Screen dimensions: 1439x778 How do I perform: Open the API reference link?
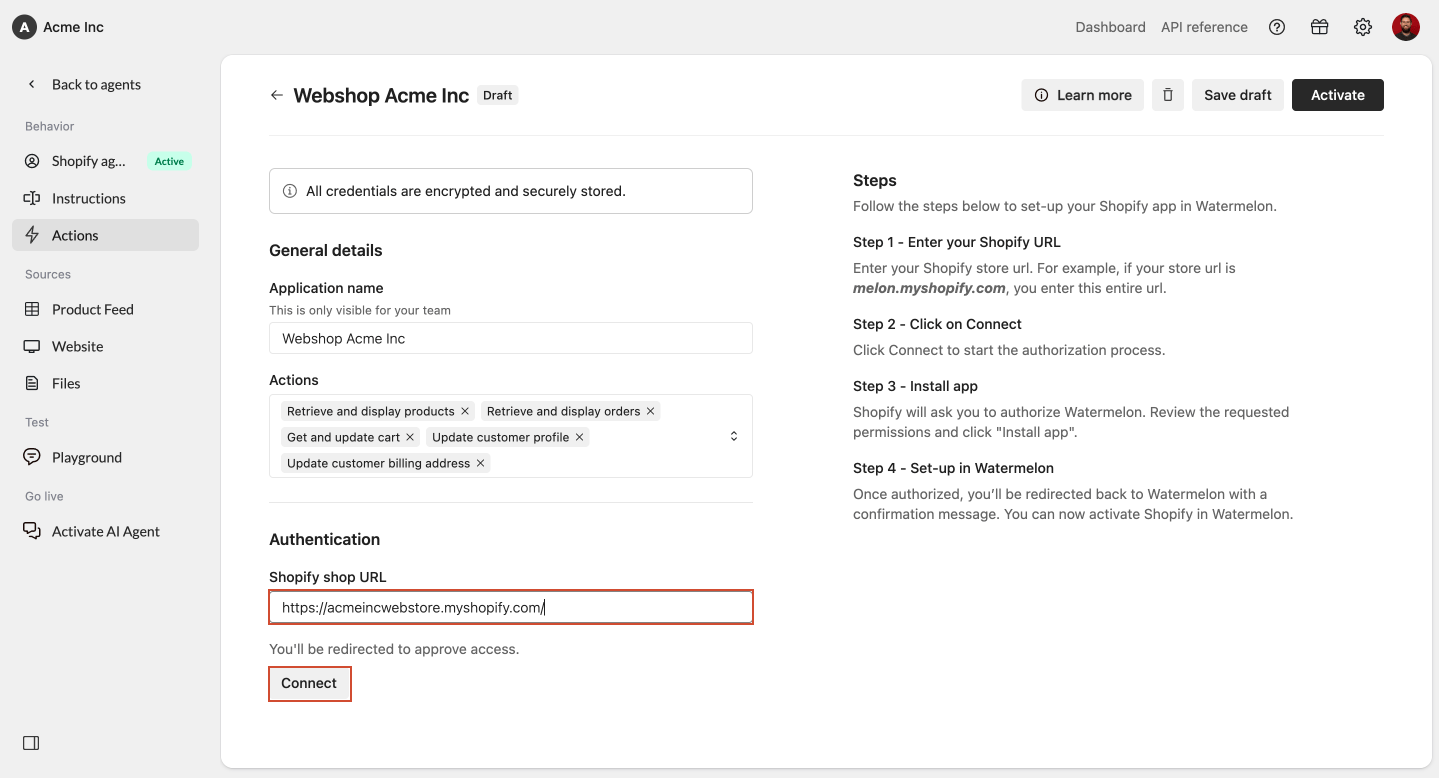1204,27
